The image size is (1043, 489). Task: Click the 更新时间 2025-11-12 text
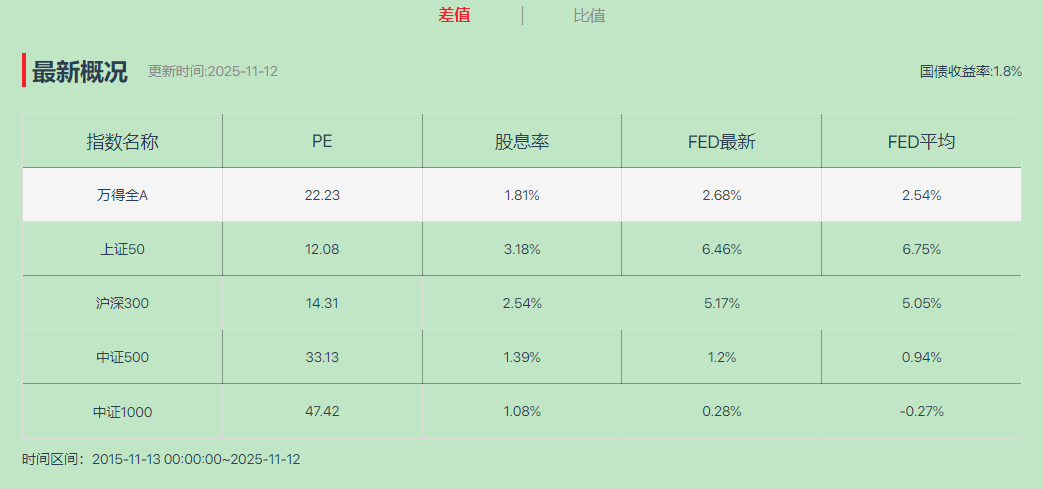212,71
